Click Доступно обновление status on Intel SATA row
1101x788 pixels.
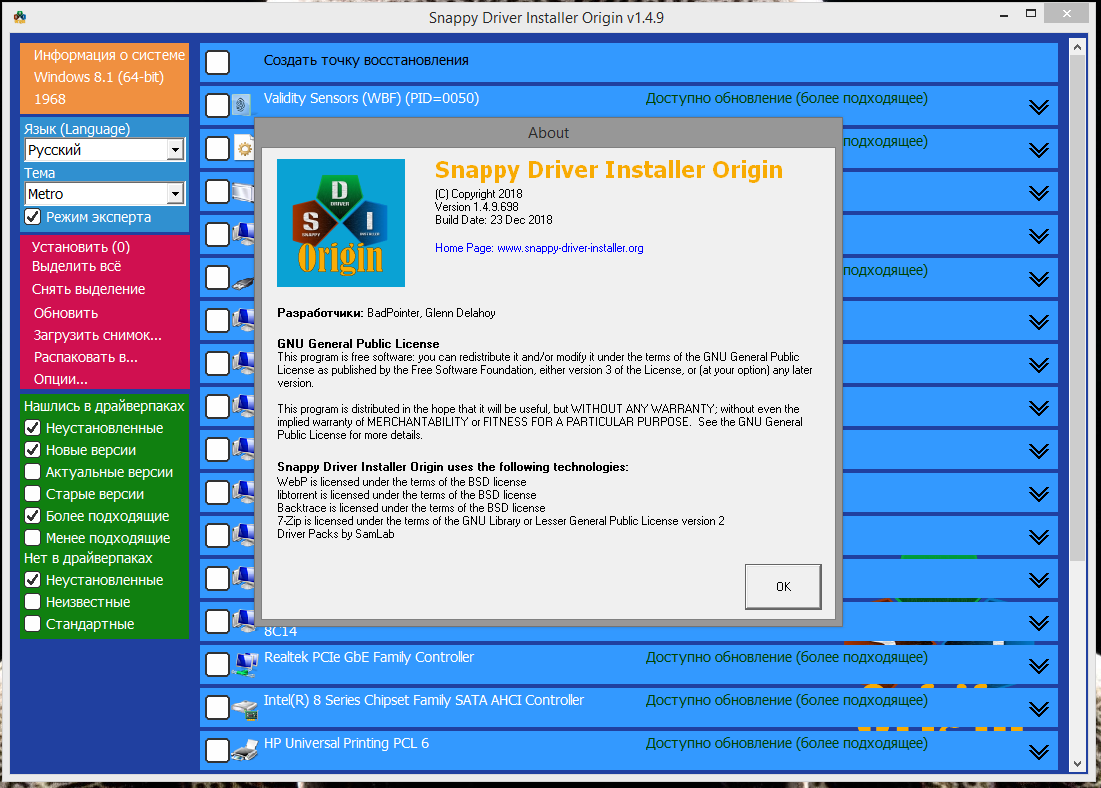click(786, 700)
